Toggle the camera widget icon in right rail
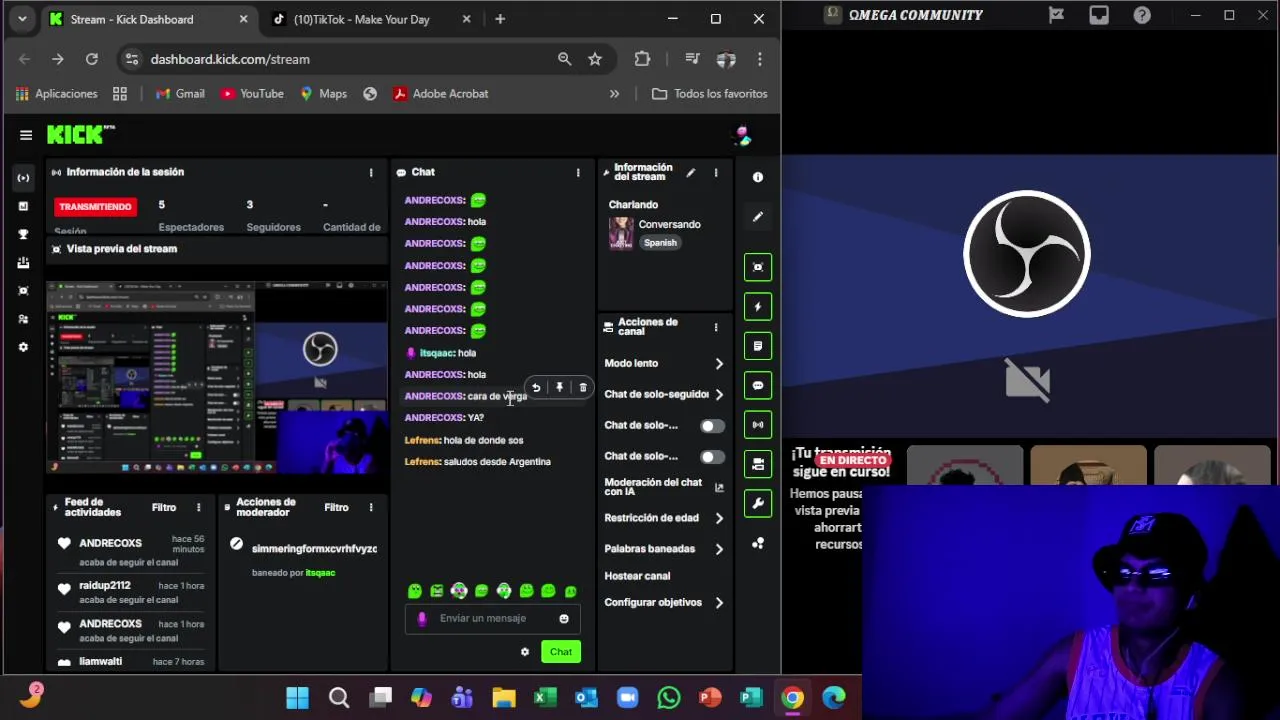 [x=758, y=464]
